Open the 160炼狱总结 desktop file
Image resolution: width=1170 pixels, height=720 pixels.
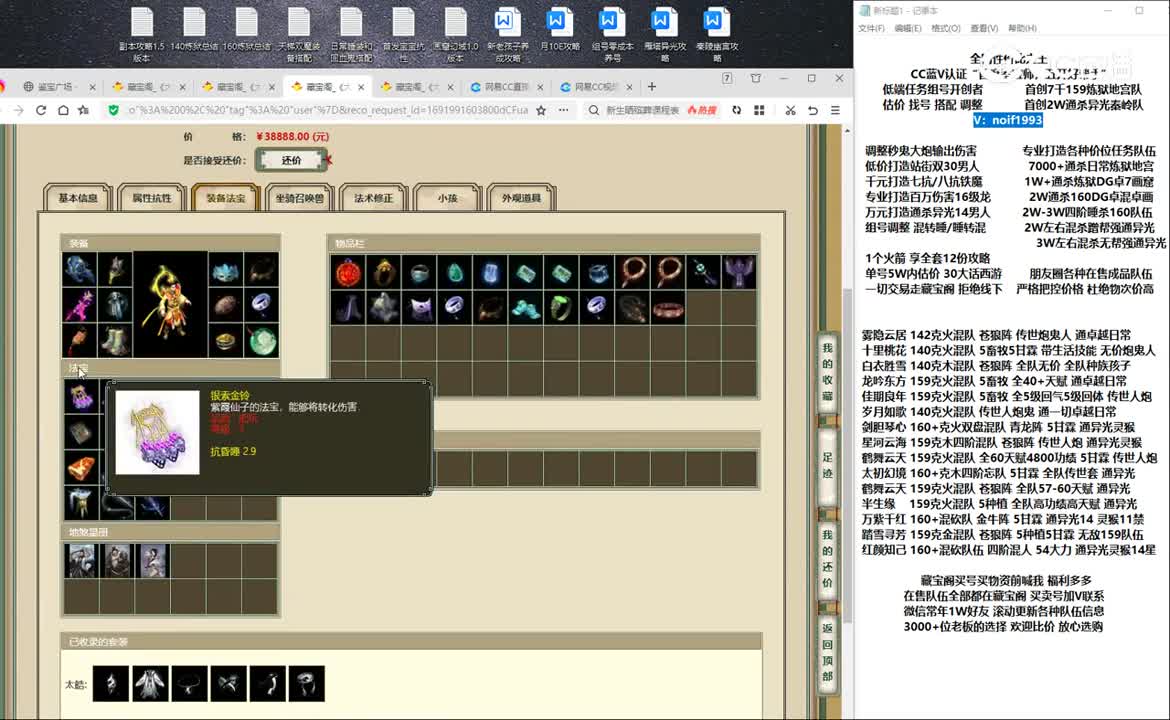click(x=246, y=30)
